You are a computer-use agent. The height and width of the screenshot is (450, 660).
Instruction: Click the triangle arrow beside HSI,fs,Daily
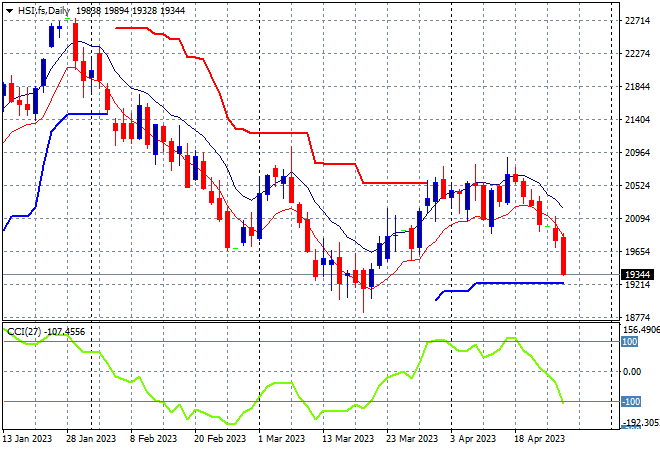(9, 11)
